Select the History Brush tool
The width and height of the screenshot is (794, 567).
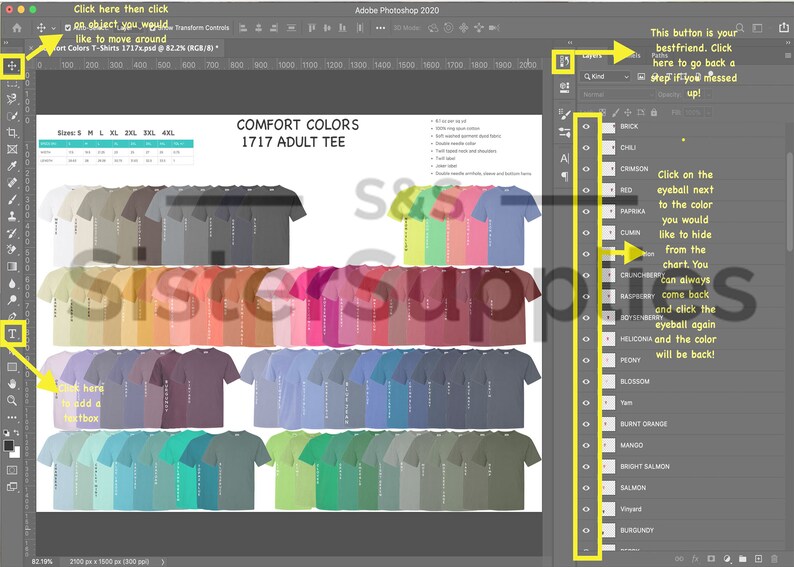tap(12, 233)
